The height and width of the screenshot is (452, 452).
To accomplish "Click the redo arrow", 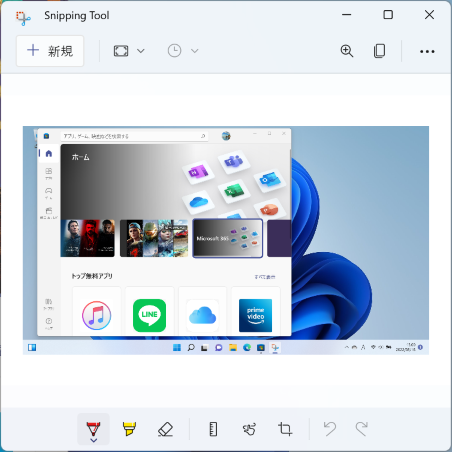I will 361,429.
